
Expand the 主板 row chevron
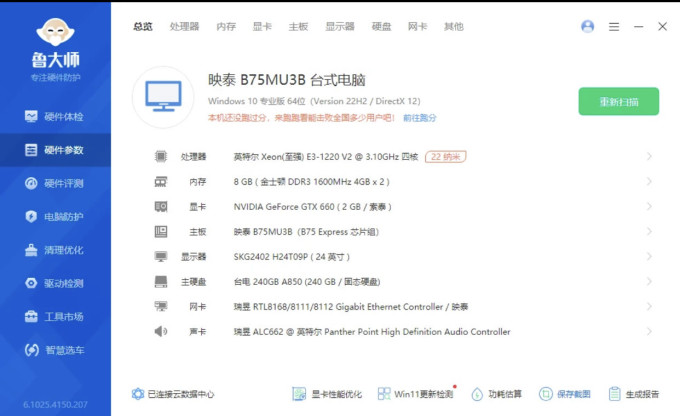pos(649,232)
